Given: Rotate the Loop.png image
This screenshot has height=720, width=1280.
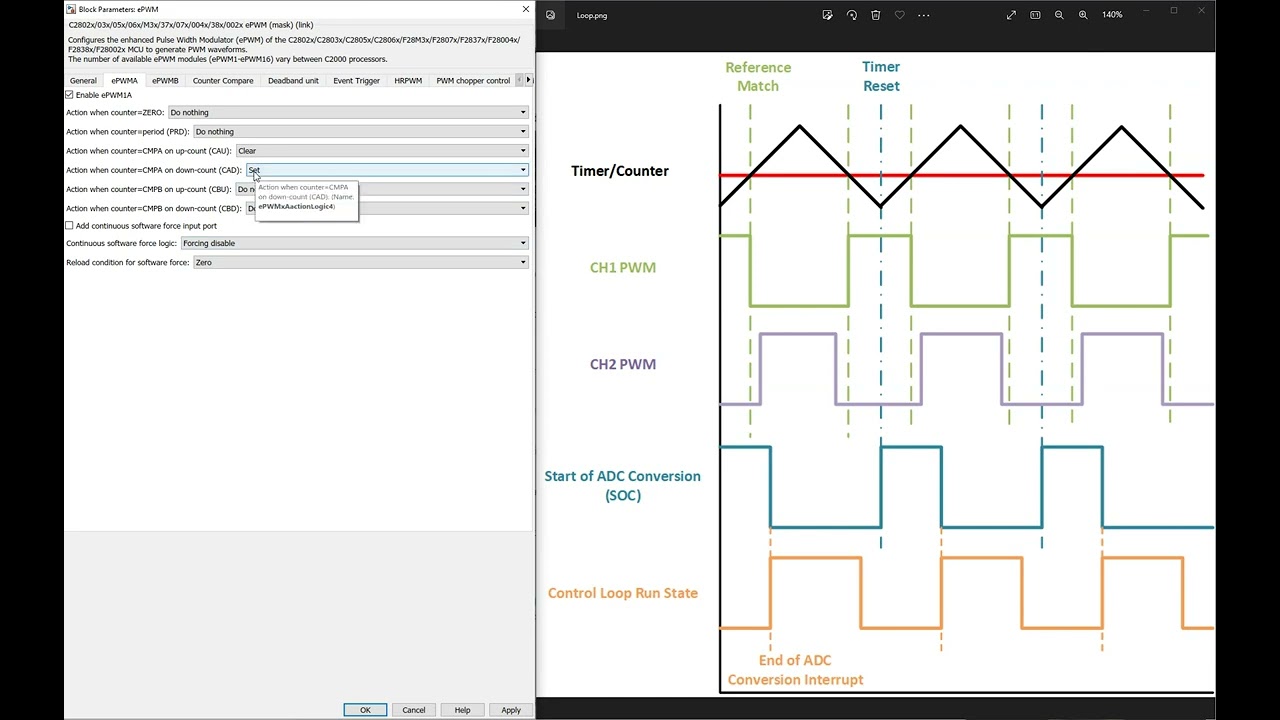Looking at the screenshot, I should pyautogui.click(x=851, y=15).
